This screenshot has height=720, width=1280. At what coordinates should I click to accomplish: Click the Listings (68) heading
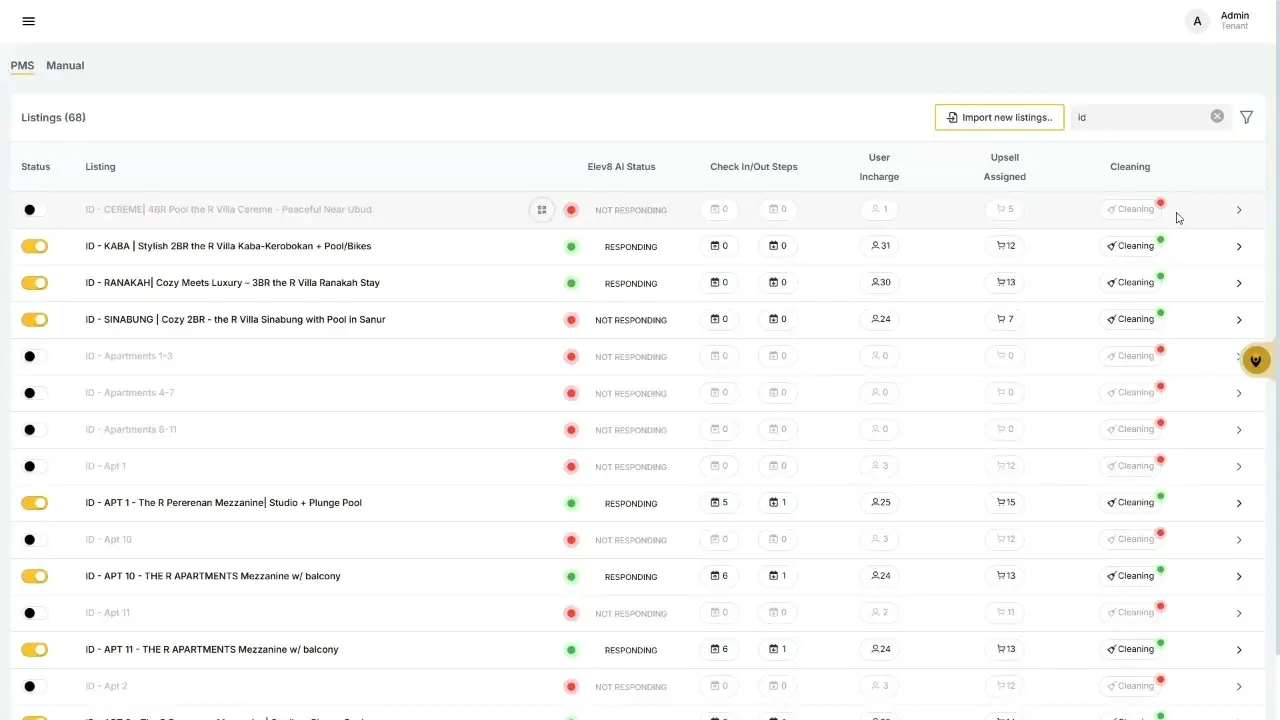click(x=53, y=117)
